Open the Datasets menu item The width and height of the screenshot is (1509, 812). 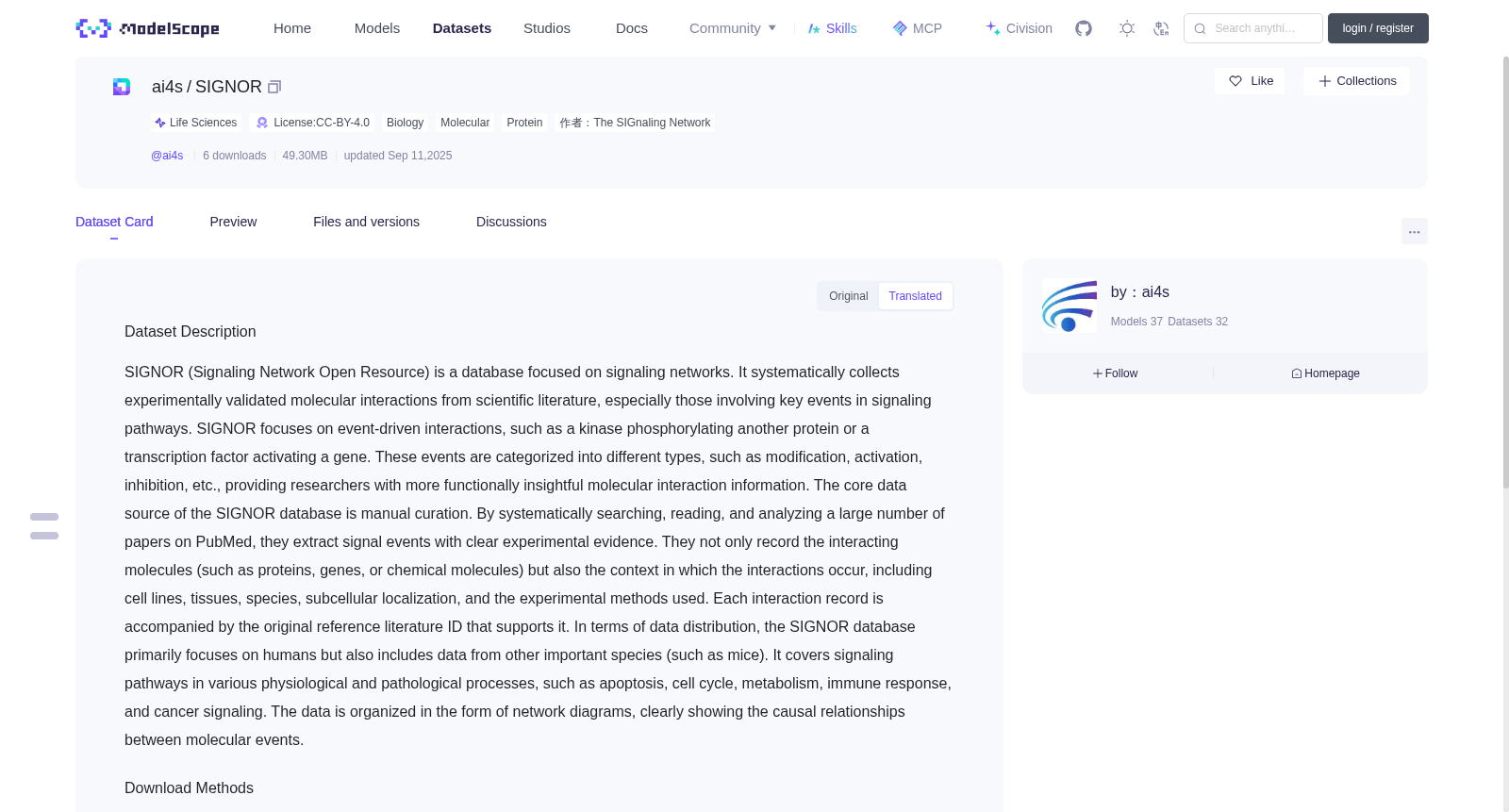pyautogui.click(x=462, y=28)
